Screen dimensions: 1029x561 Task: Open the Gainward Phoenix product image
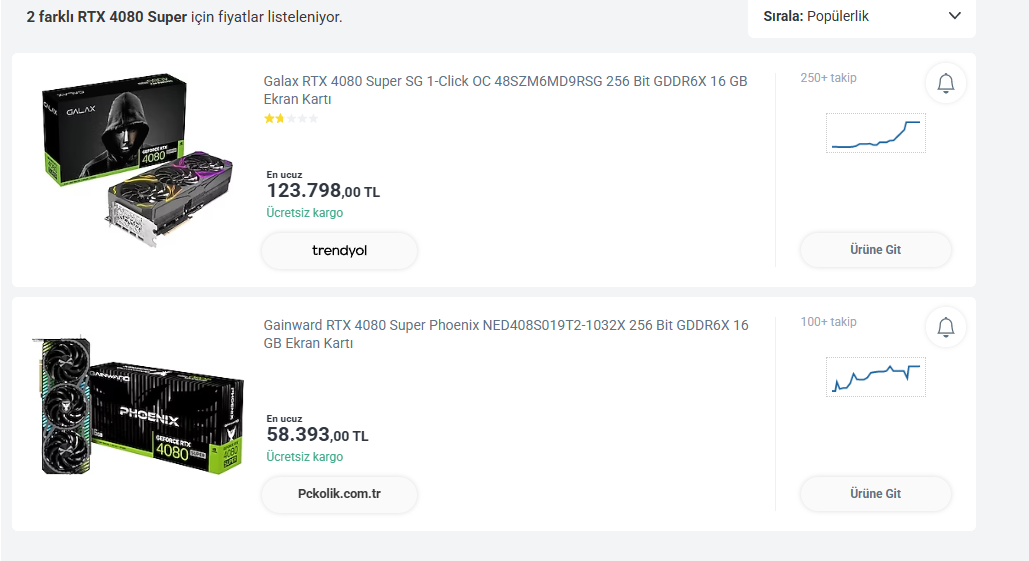click(136, 405)
